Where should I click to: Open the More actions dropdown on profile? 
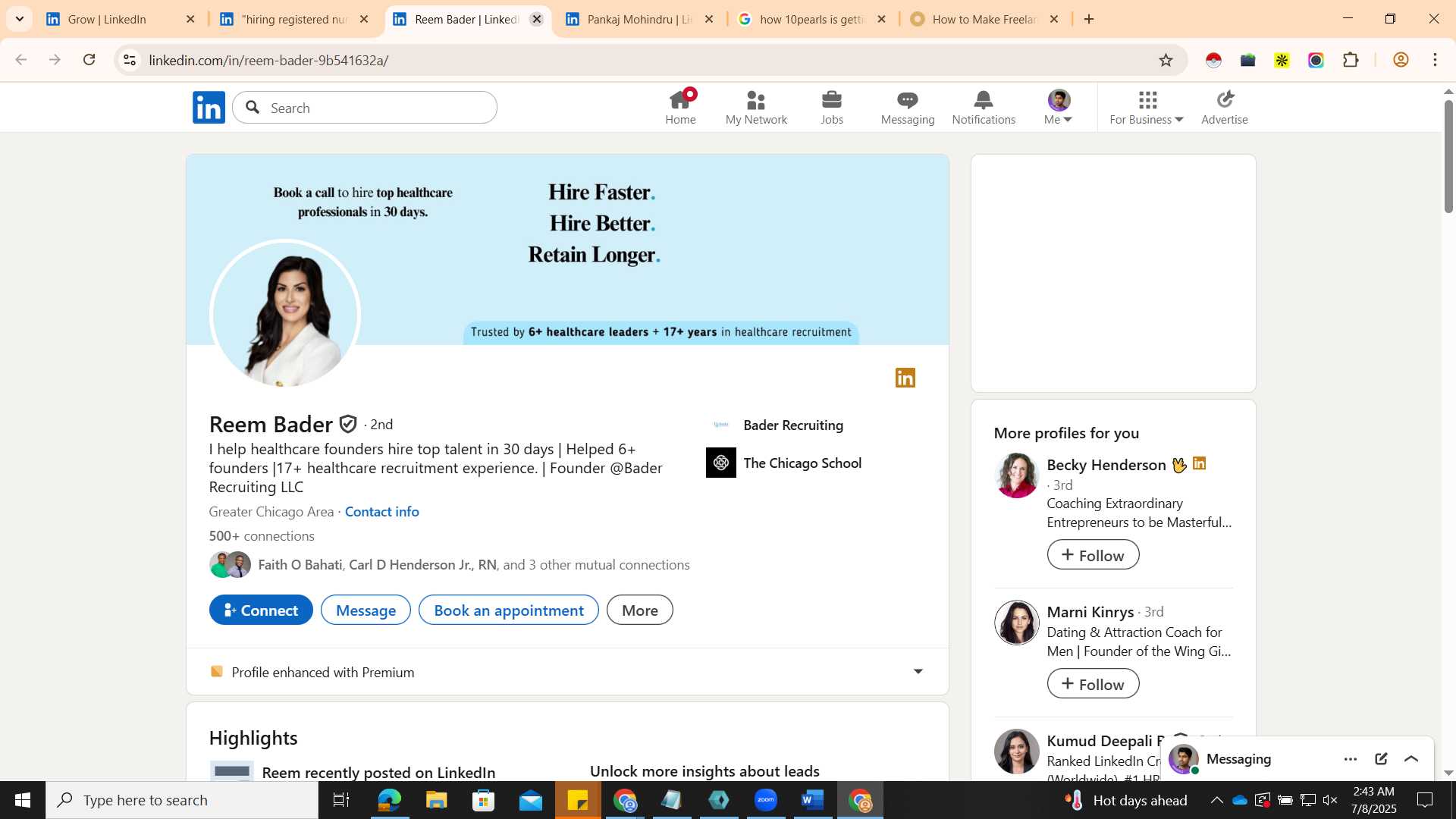tap(640, 610)
